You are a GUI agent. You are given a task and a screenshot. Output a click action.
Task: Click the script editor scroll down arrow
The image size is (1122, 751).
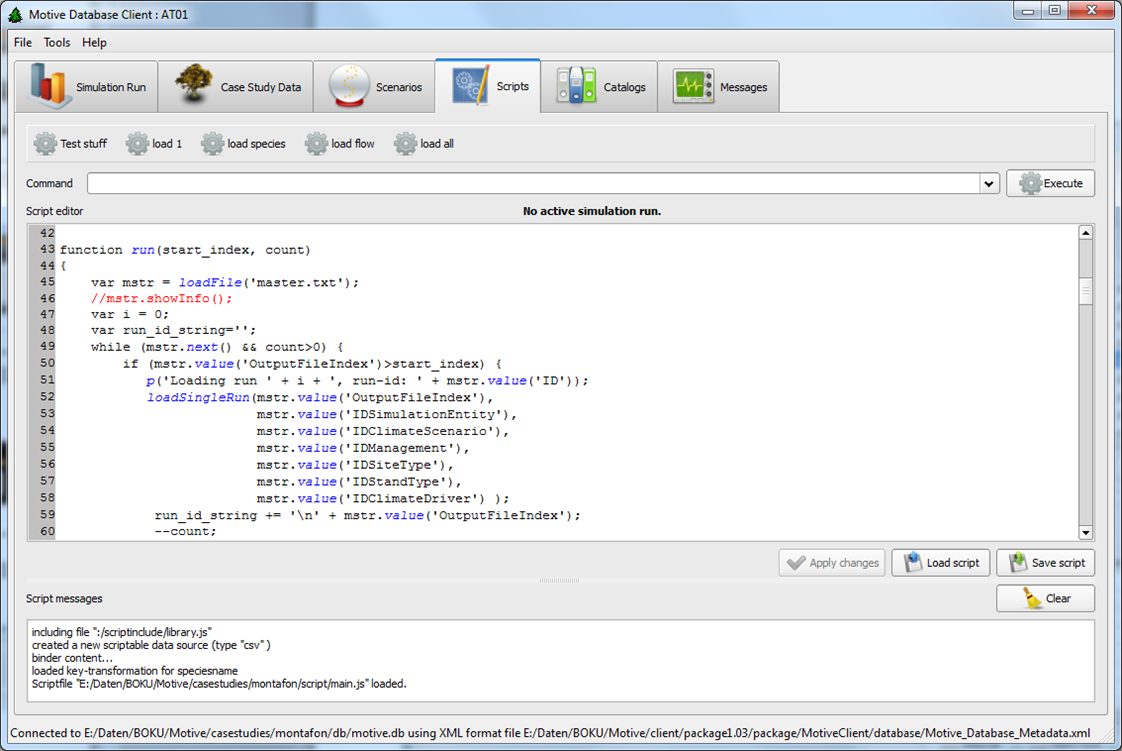(x=1086, y=532)
